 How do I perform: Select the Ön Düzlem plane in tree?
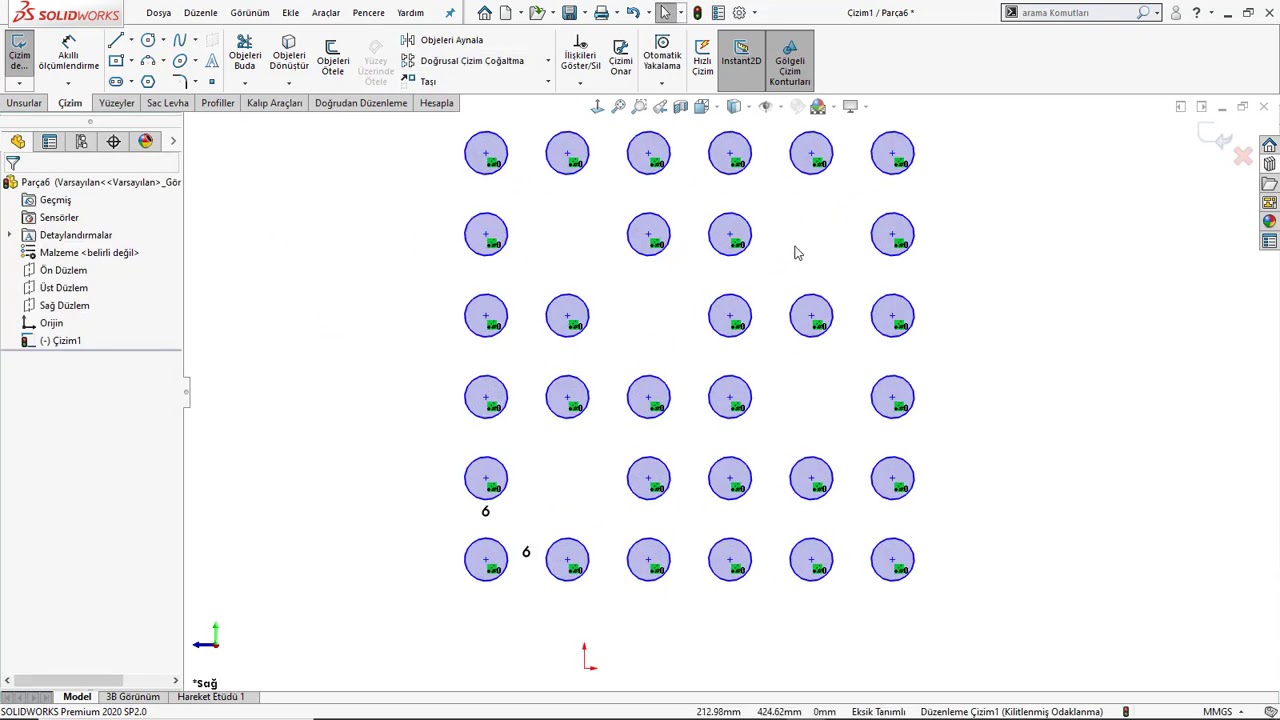point(63,270)
